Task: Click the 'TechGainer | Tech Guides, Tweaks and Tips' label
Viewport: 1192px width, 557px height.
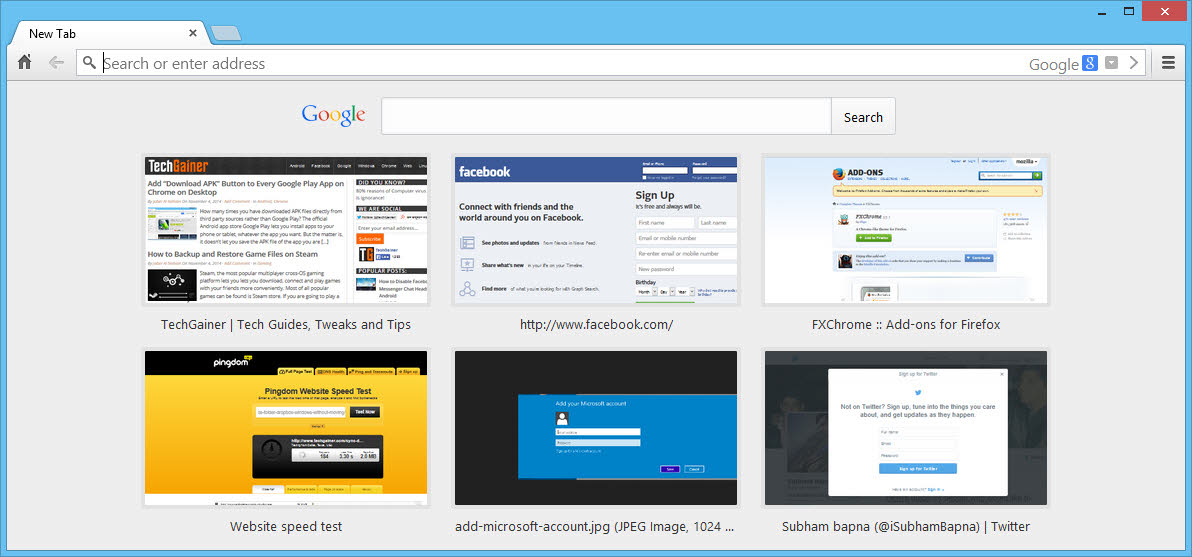Action: pyautogui.click(x=286, y=324)
